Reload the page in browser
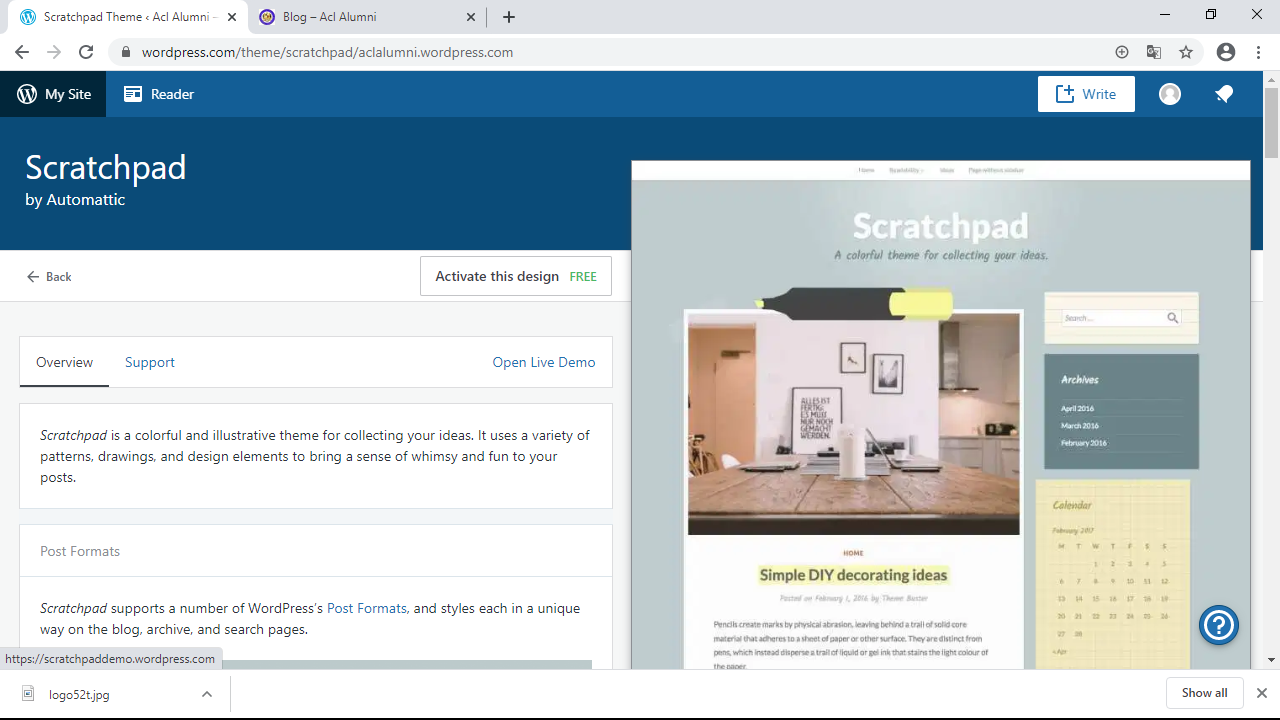 click(x=86, y=52)
